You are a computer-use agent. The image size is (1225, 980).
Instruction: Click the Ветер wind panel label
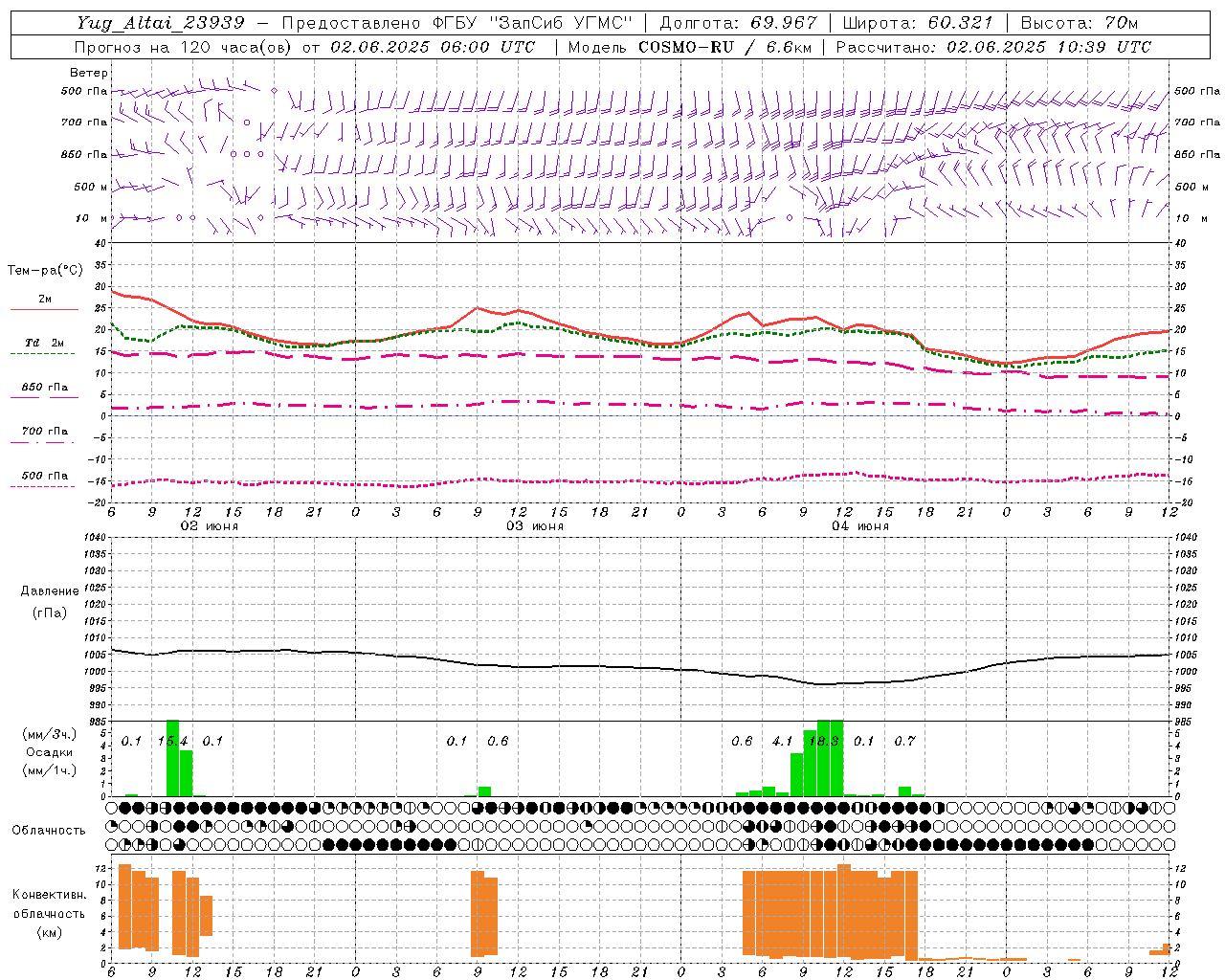point(89,73)
